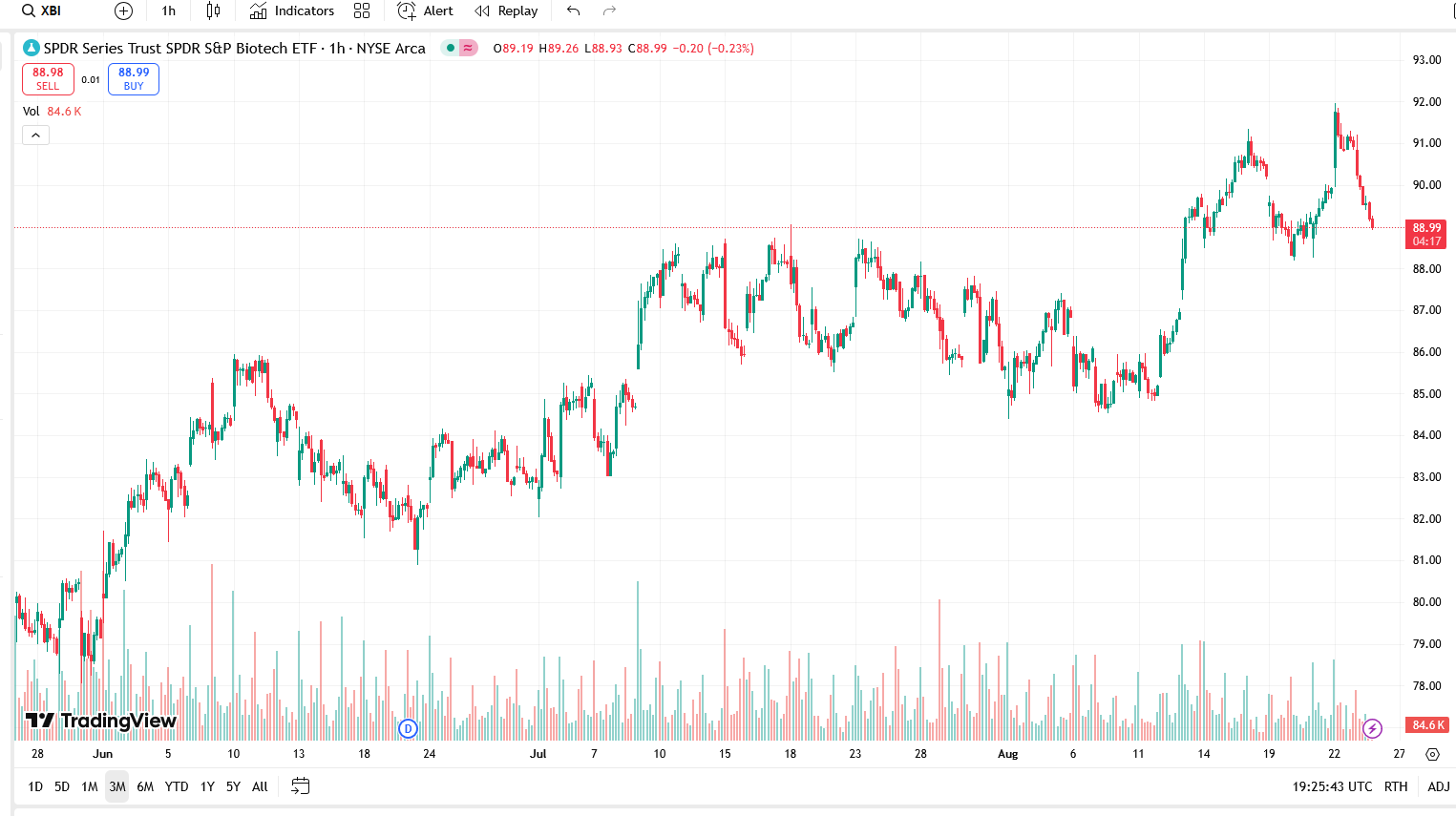Click the Aug label on the time axis
1456x816 pixels.
coord(1007,754)
